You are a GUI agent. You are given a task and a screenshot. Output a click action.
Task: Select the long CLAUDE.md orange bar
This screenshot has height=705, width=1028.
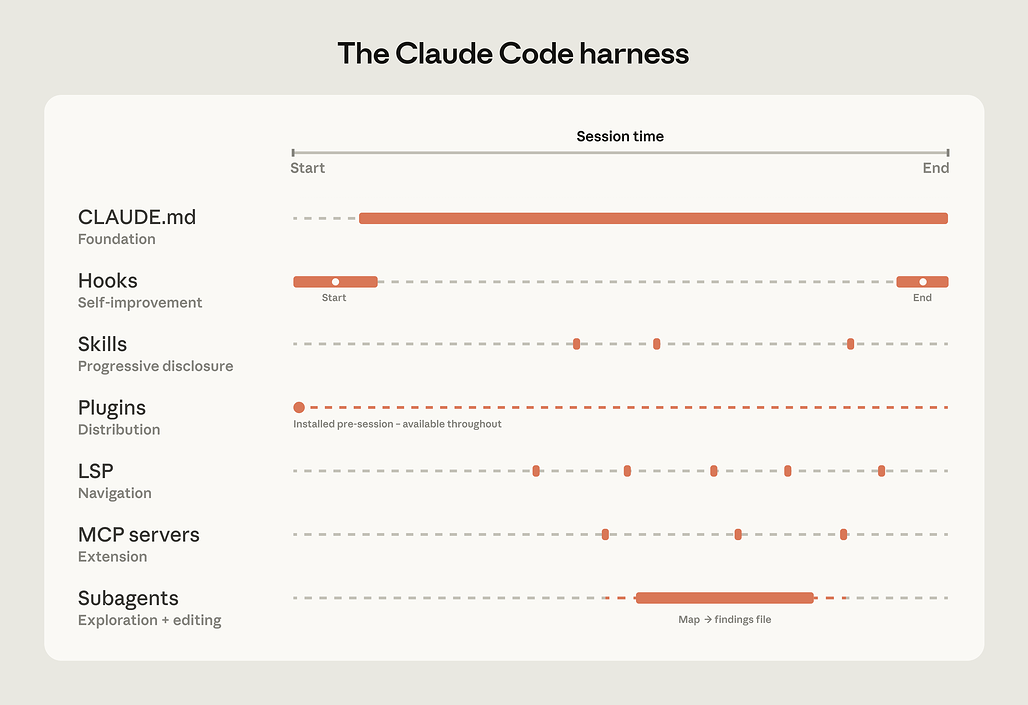click(653, 218)
